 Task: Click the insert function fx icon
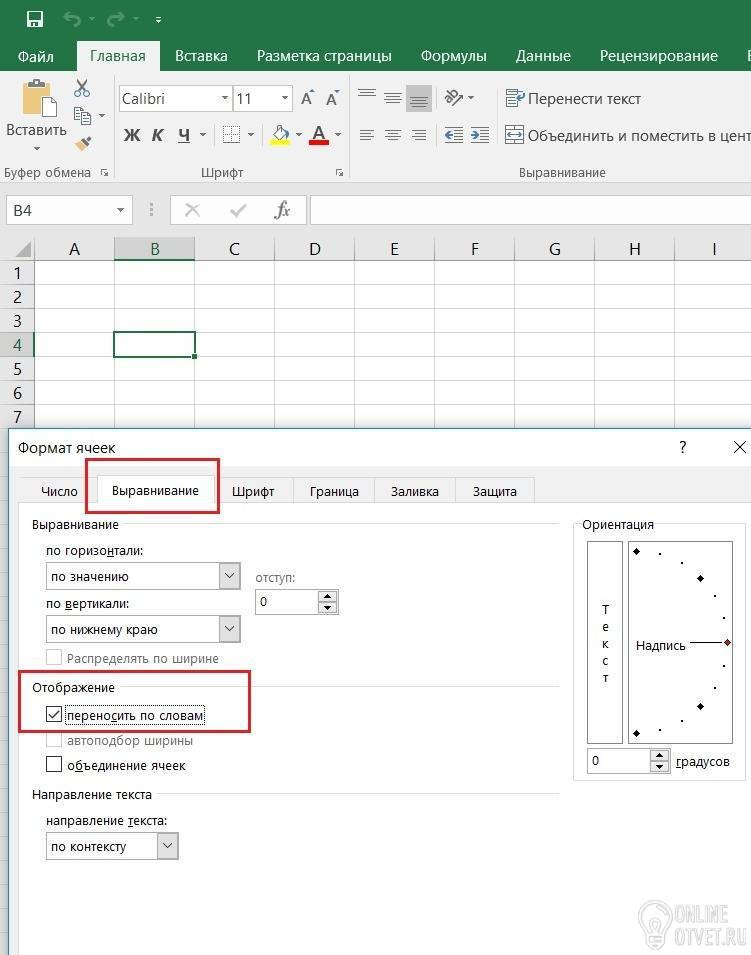[282, 210]
